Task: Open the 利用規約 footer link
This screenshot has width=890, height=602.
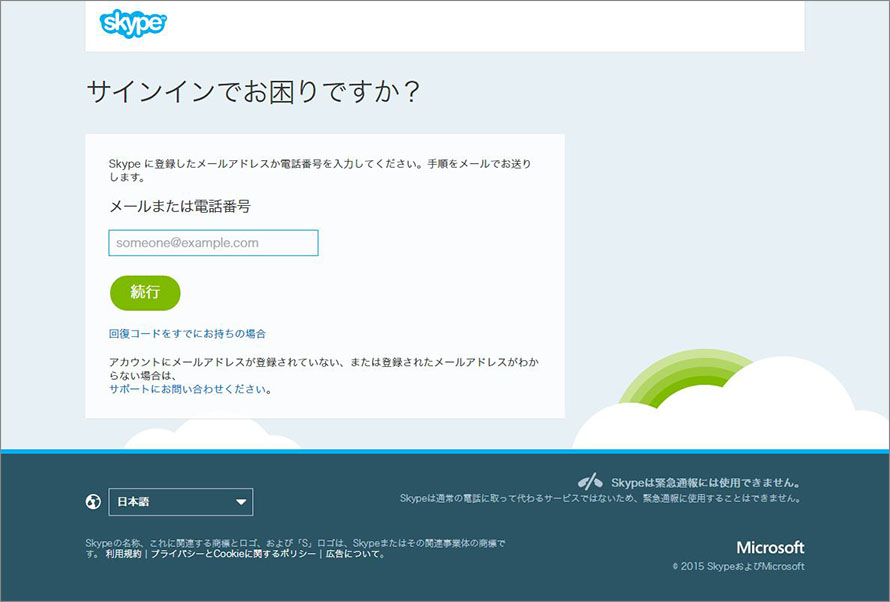Action: click(x=123, y=554)
